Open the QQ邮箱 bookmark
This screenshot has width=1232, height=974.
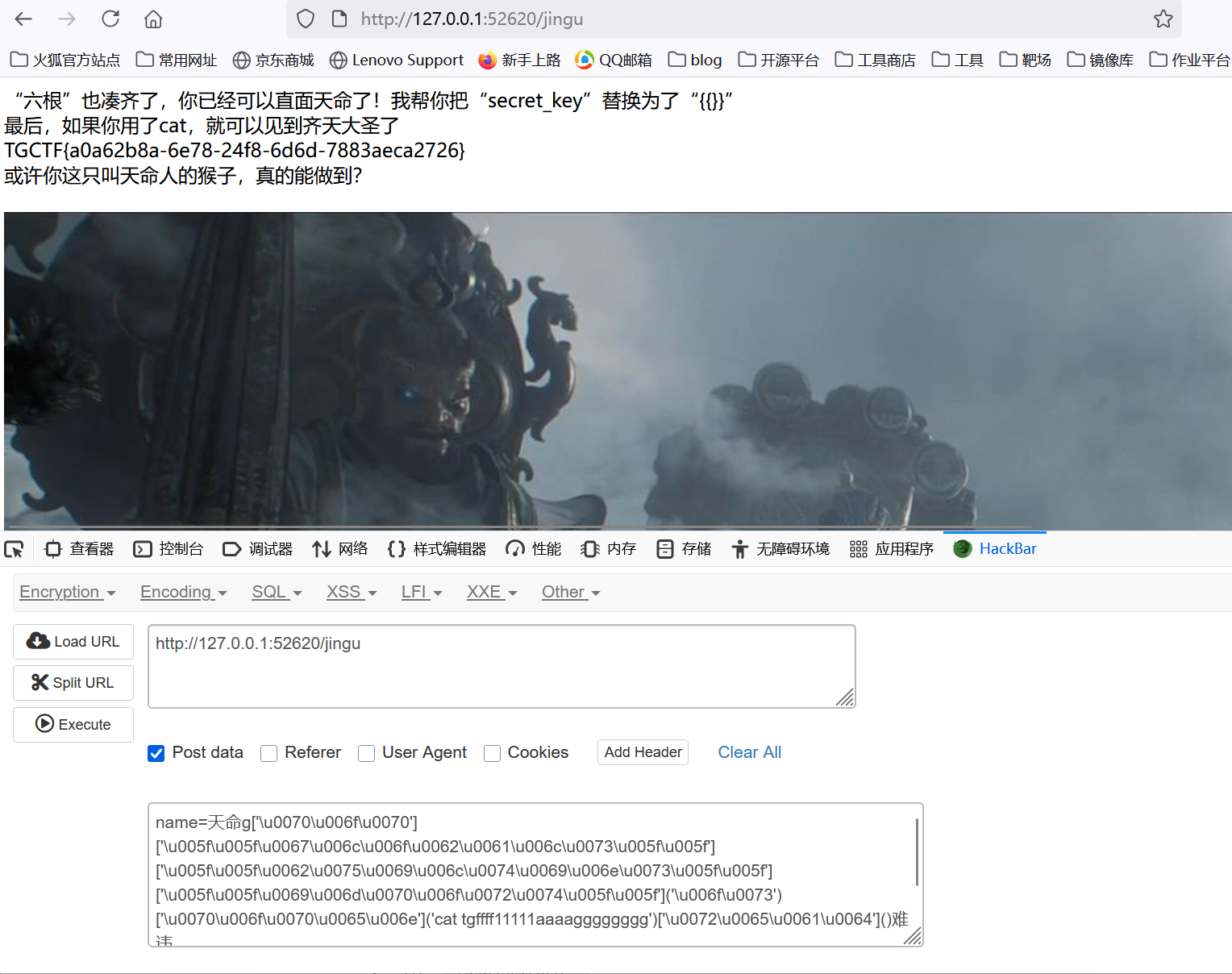614,60
